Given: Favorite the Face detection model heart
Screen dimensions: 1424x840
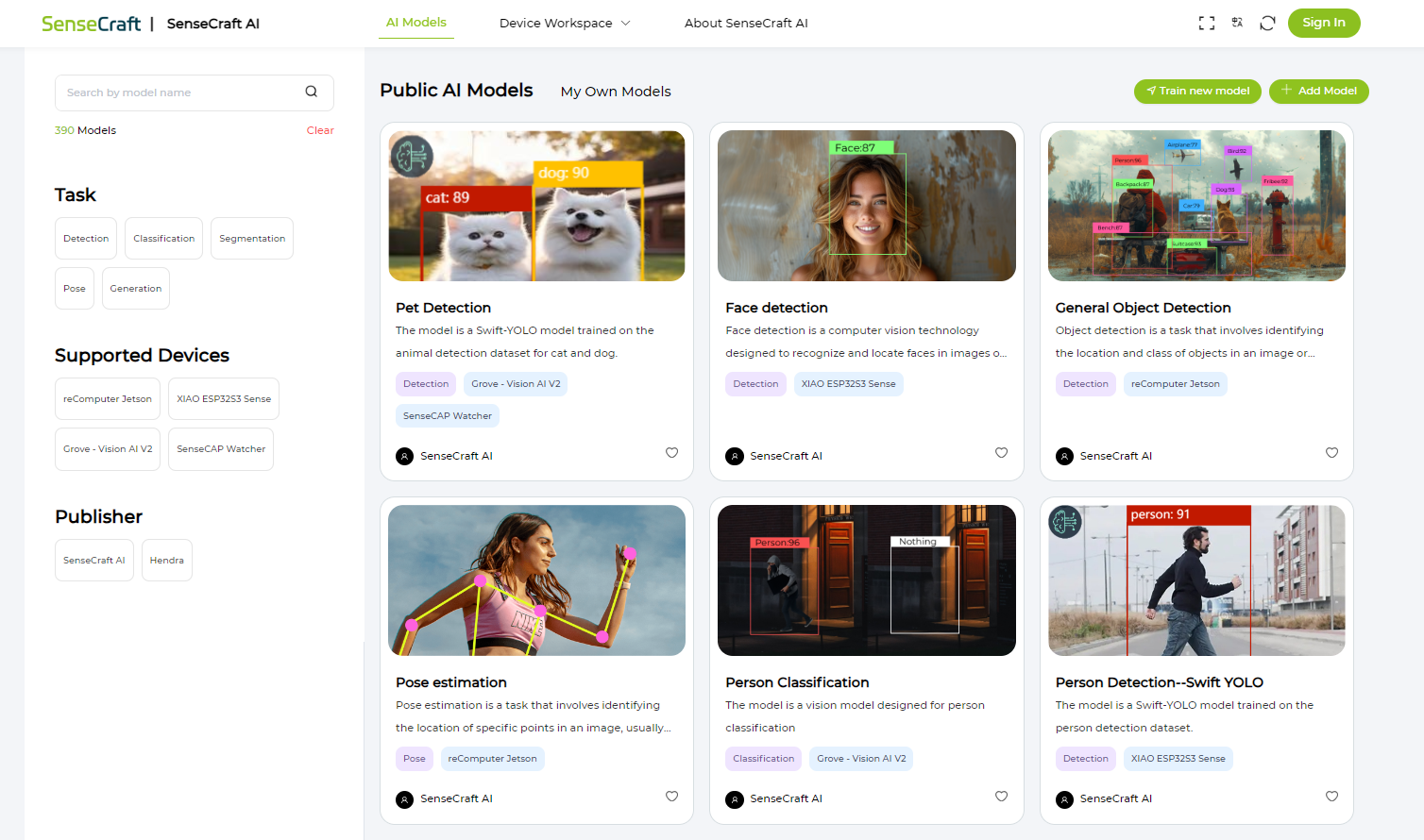Looking at the screenshot, I should [x=1001, y=453].
